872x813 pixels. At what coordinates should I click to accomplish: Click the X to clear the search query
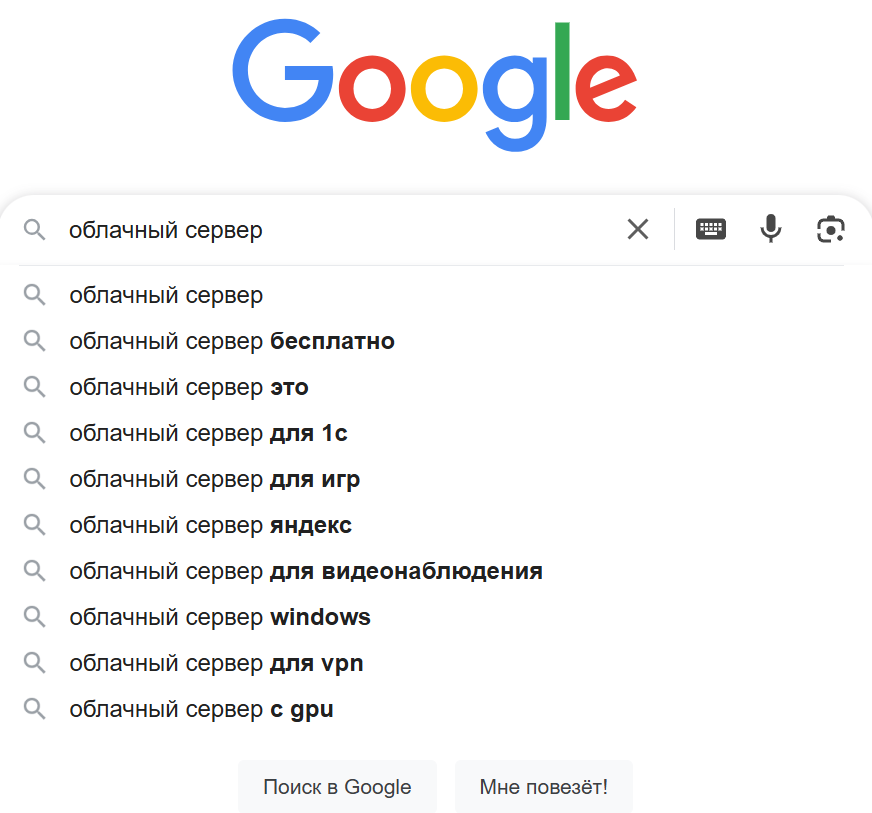coord(638,229)
